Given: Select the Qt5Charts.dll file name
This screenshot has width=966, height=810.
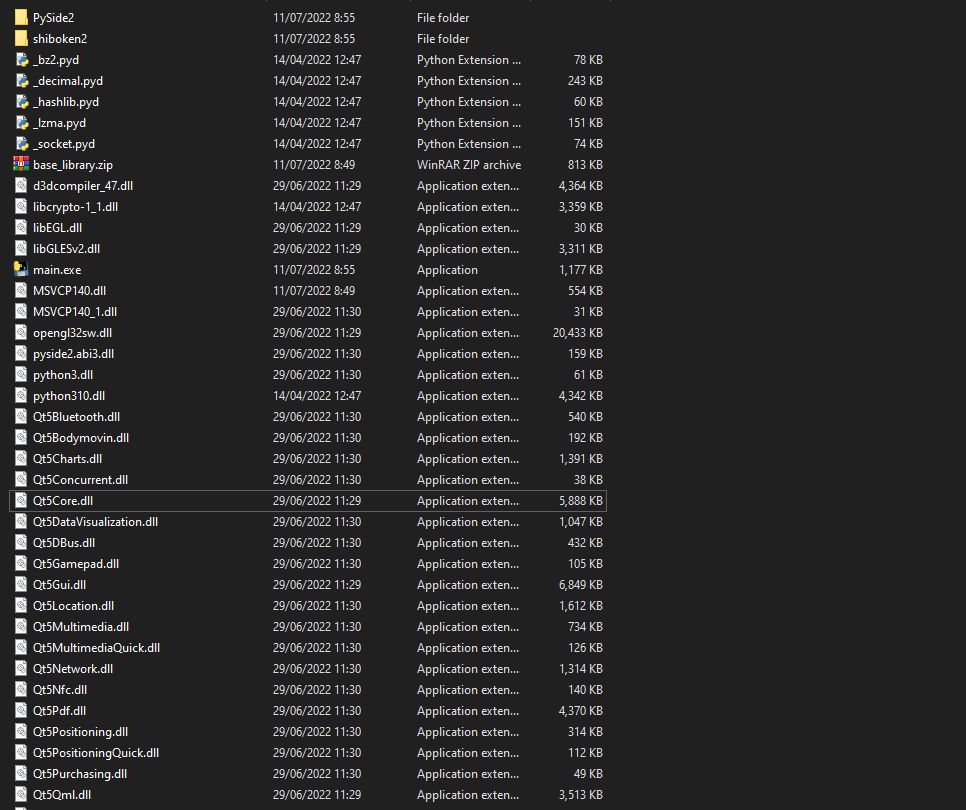Looking at the screenshot, I should click(68, 458).
